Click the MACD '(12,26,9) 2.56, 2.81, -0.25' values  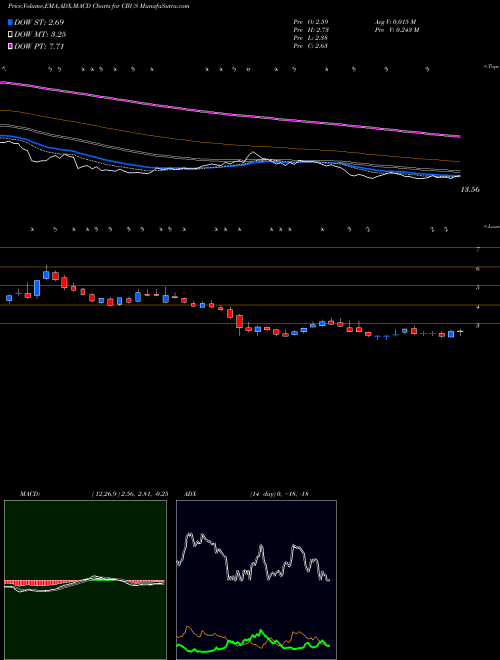(129, 493)
